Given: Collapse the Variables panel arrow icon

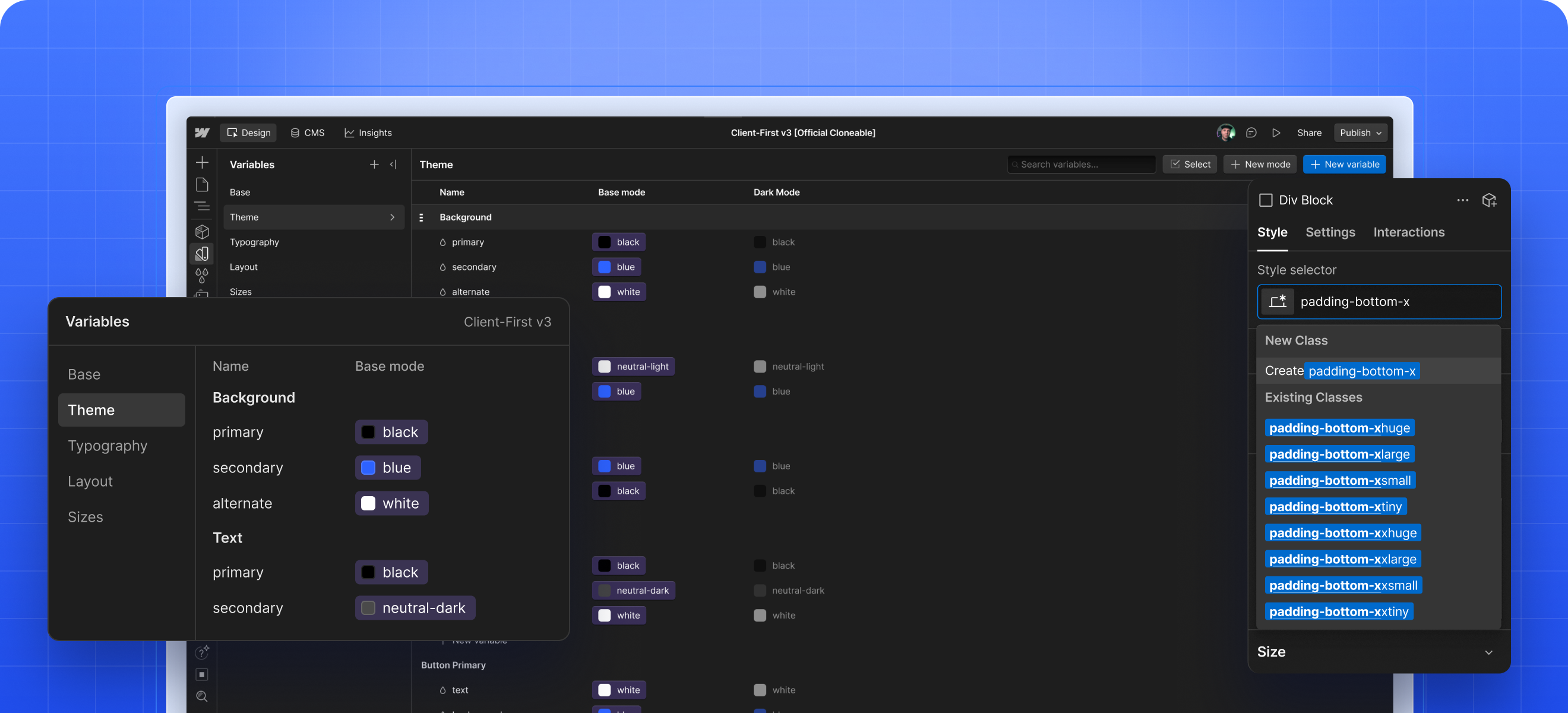Looking at the screenshot, I should point(393,165).
